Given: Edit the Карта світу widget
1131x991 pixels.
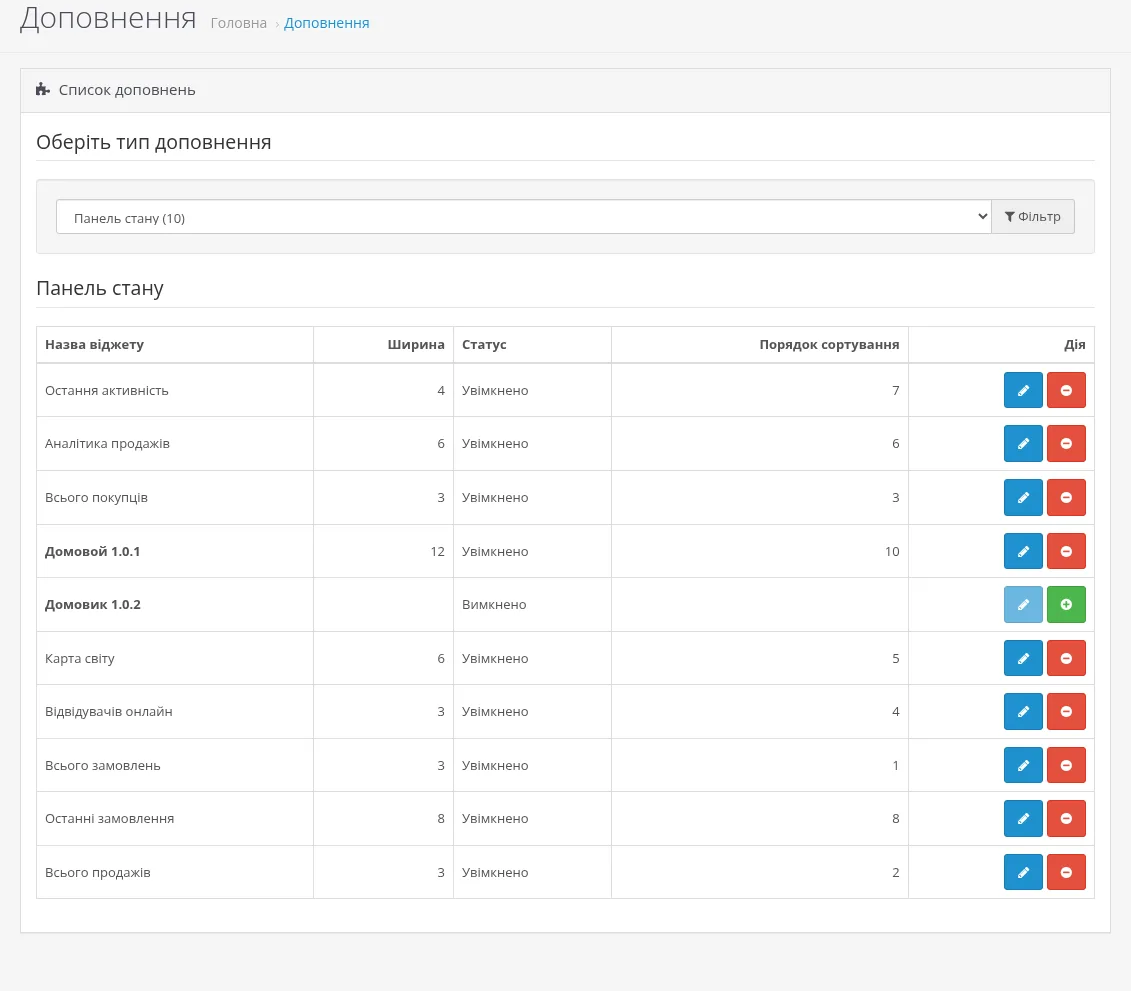Looking at the screenshot, I should tap(1023, 659).
